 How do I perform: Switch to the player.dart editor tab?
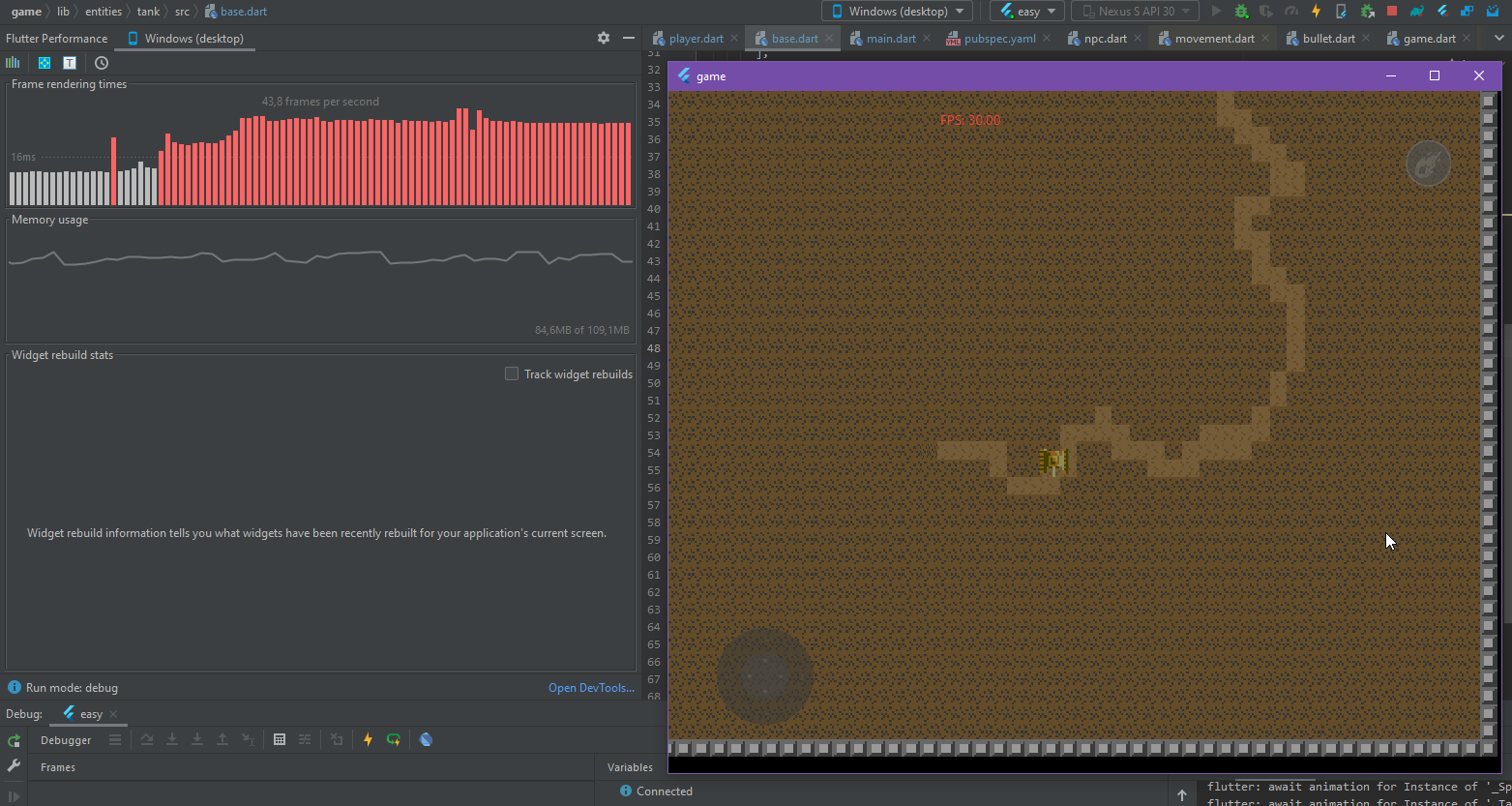697,39
